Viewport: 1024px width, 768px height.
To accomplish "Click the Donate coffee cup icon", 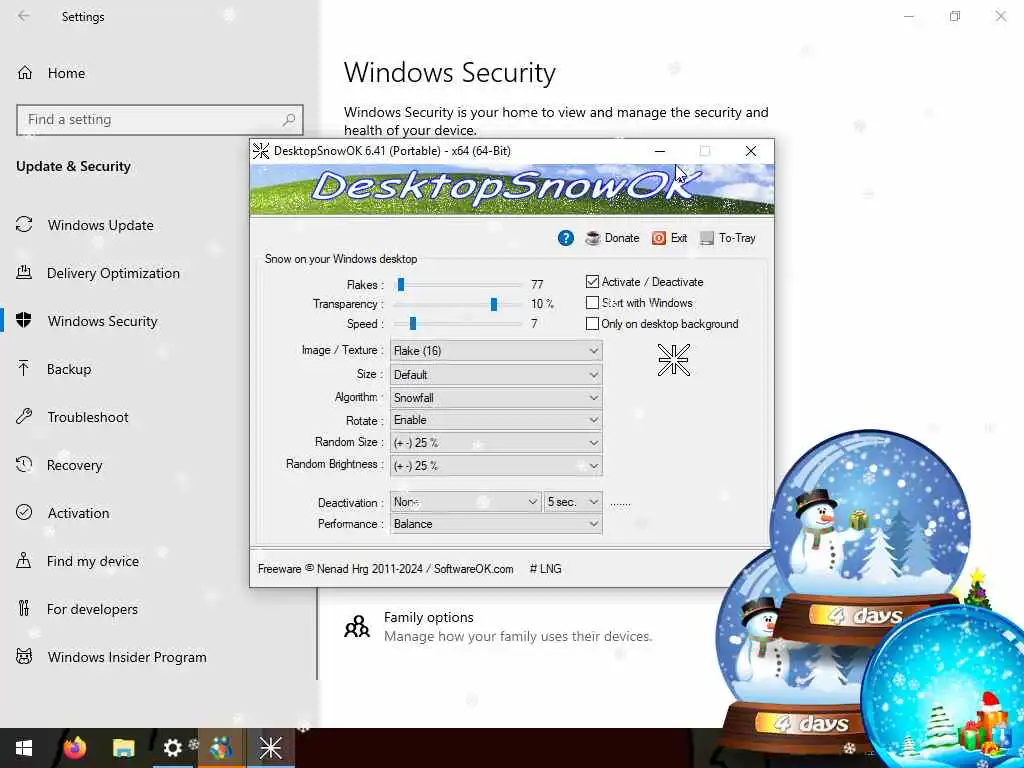I will 593,238.
